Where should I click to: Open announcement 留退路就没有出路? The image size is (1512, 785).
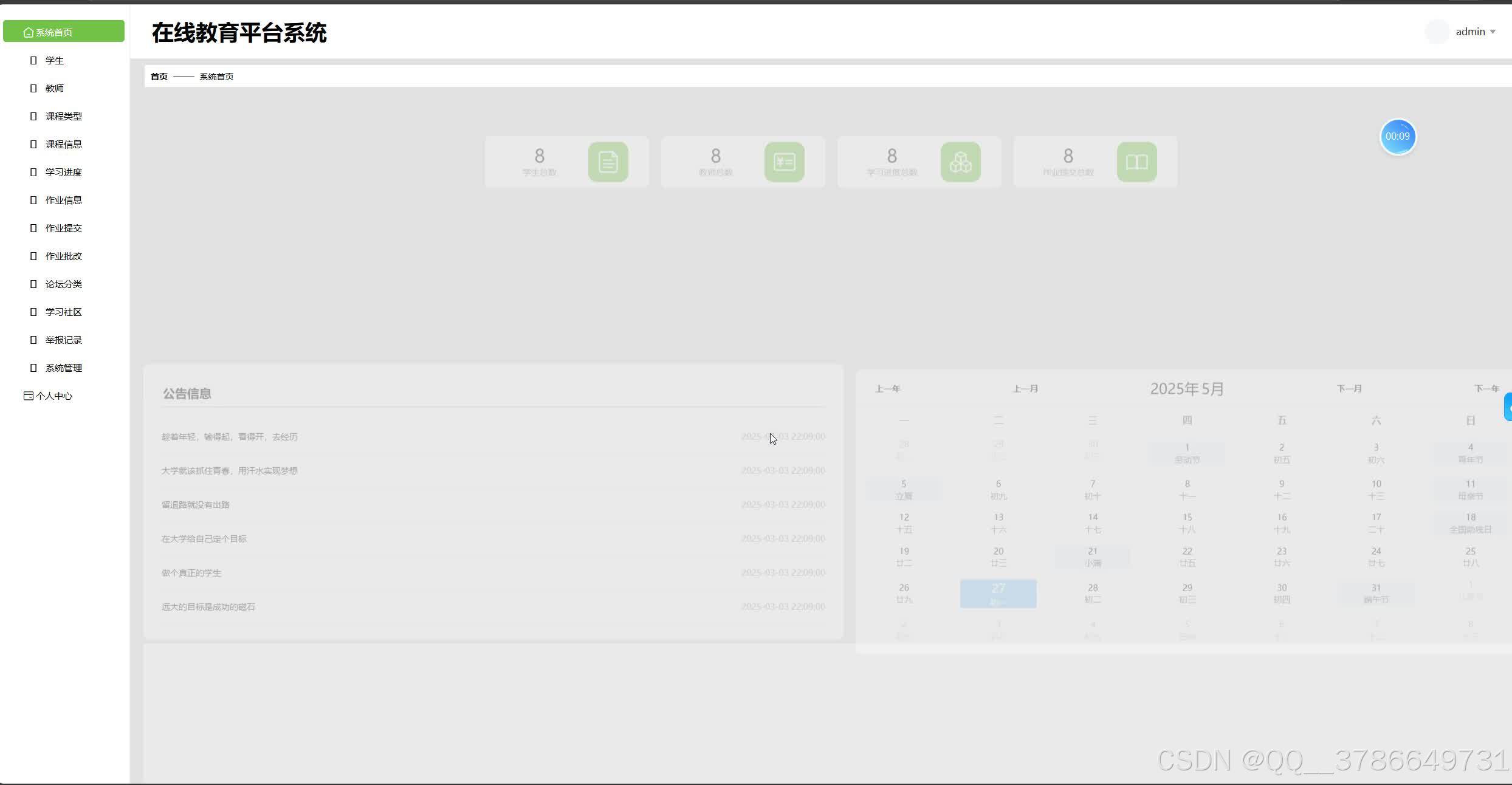click(196, 505)
